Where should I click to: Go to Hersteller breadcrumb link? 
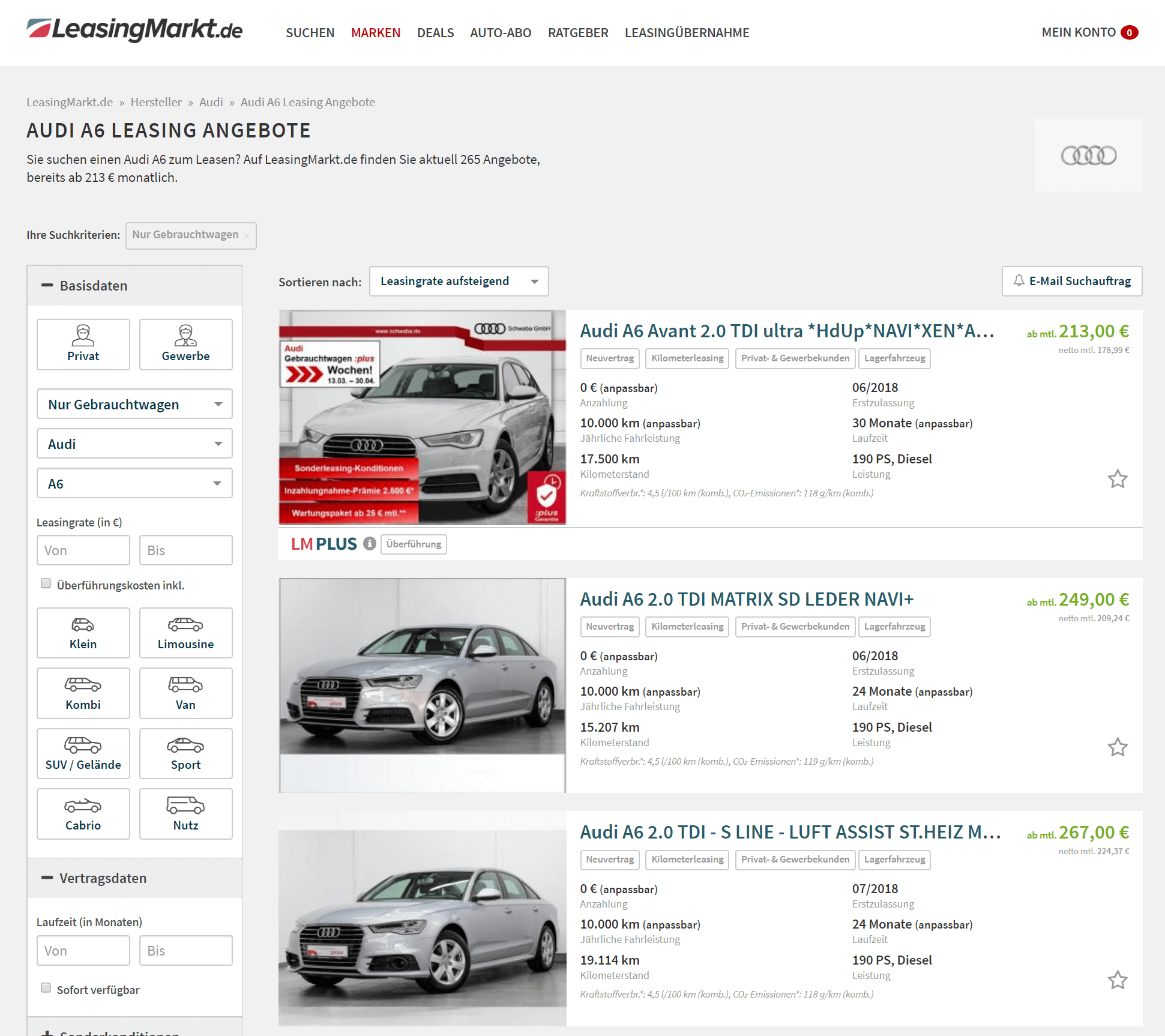(x=156, y=102)
